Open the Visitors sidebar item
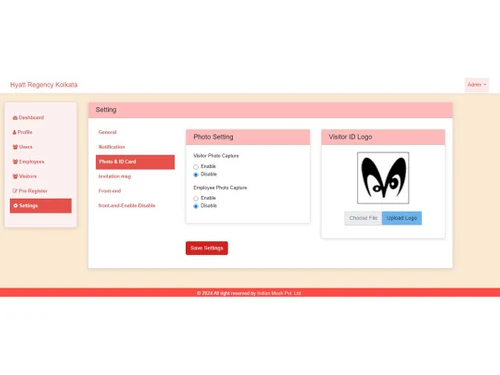The image size is (500, 375). click(41, 176)
